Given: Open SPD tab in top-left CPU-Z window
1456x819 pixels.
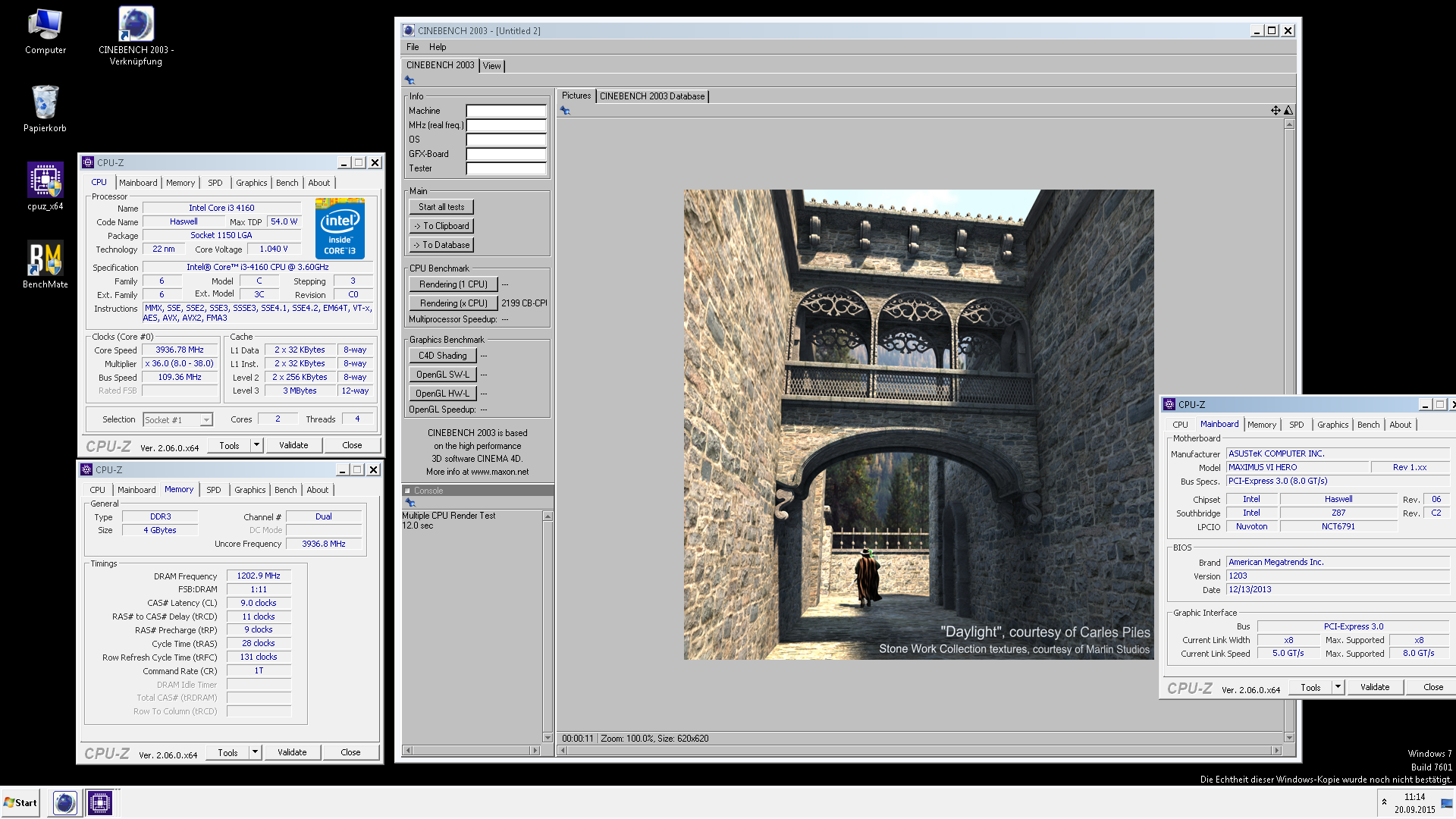Looking at the screenshot, I should (215, 183).
